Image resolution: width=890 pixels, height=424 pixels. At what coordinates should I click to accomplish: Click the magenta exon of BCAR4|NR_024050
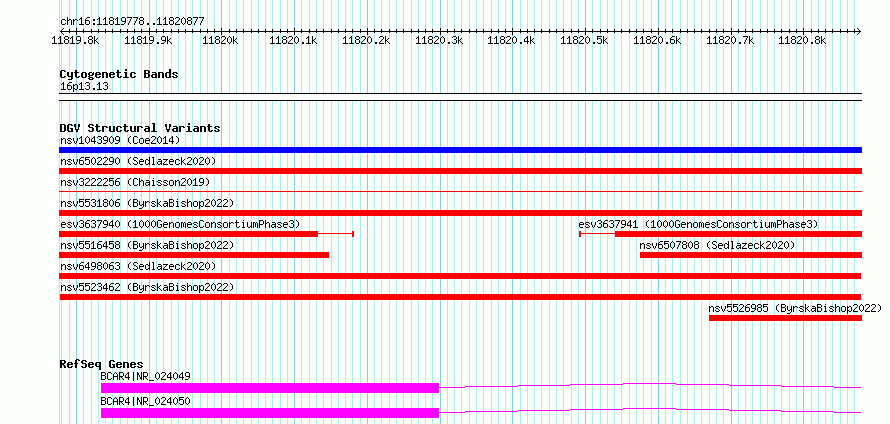tap(270, 413)
